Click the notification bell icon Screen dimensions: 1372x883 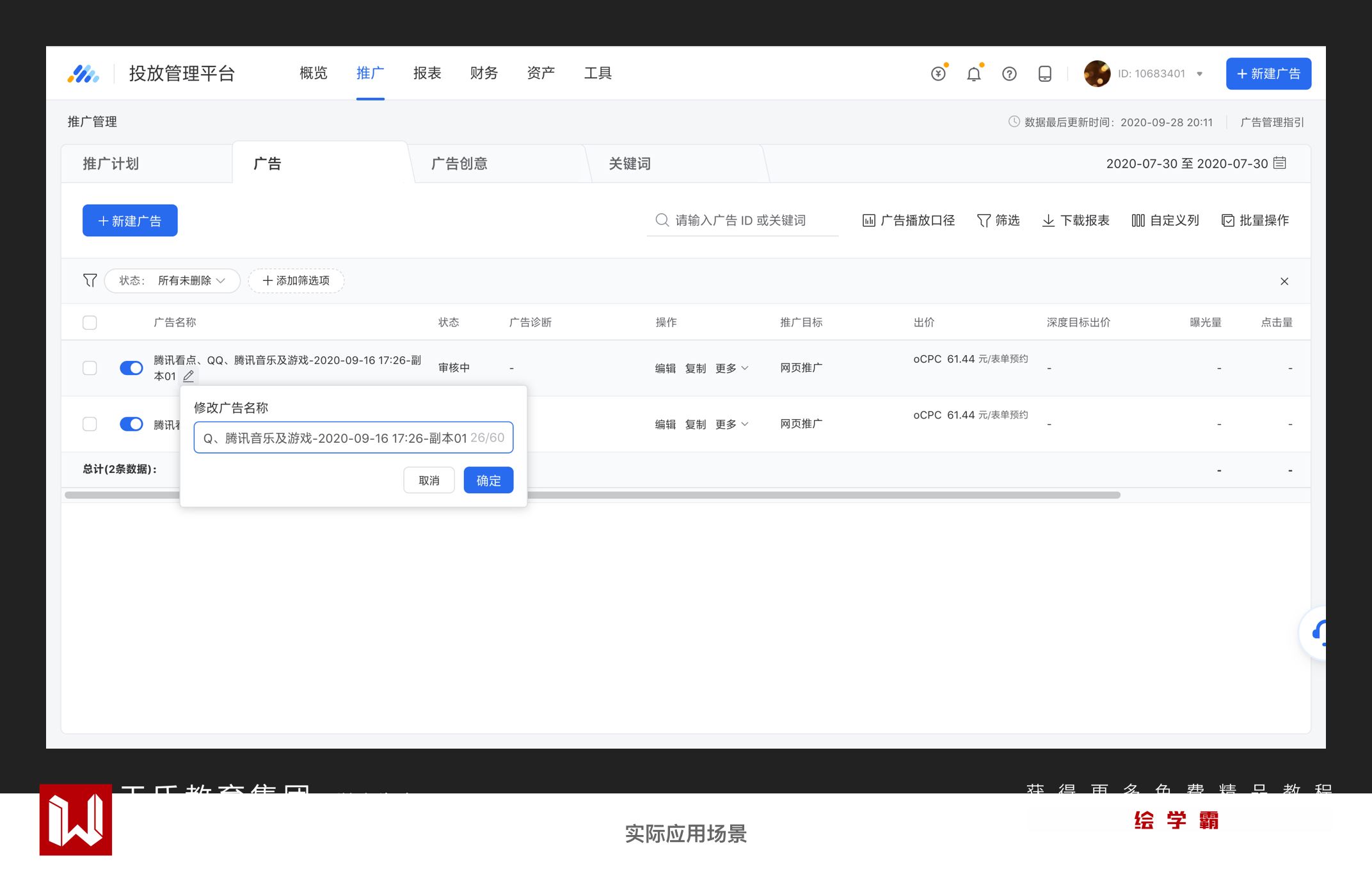[x=973, y=74]
